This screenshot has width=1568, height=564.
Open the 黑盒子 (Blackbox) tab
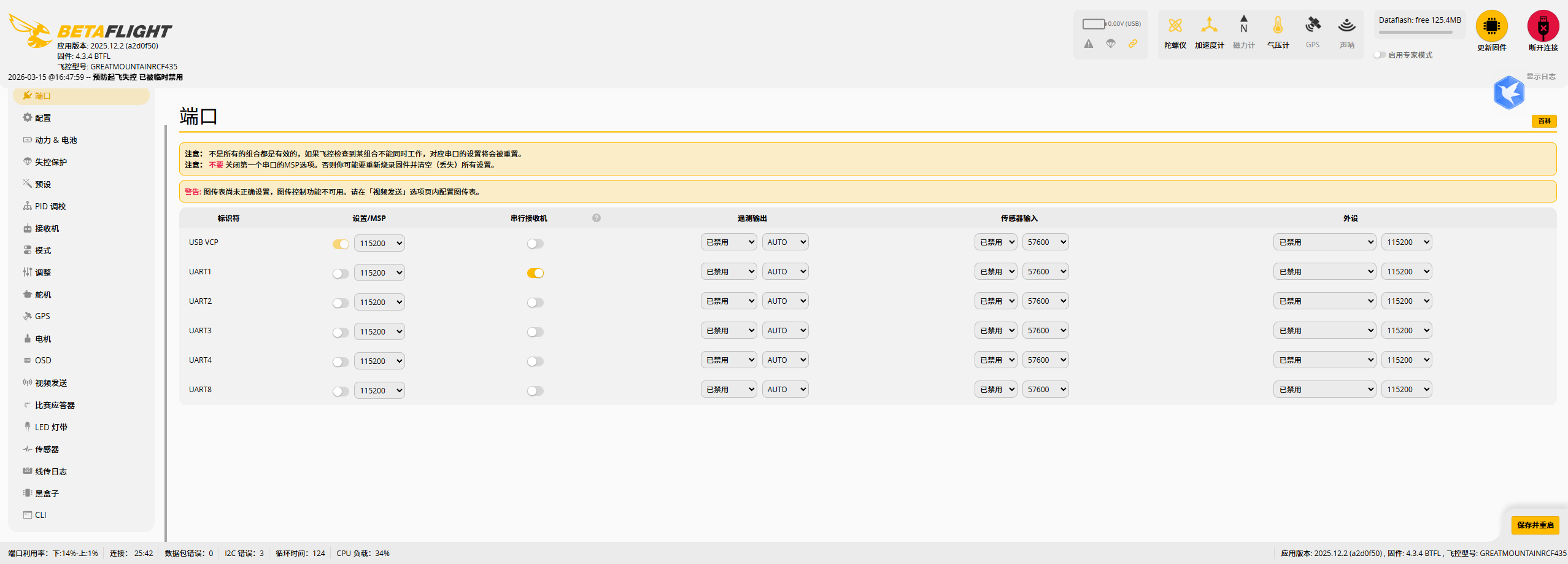(81, 493)
